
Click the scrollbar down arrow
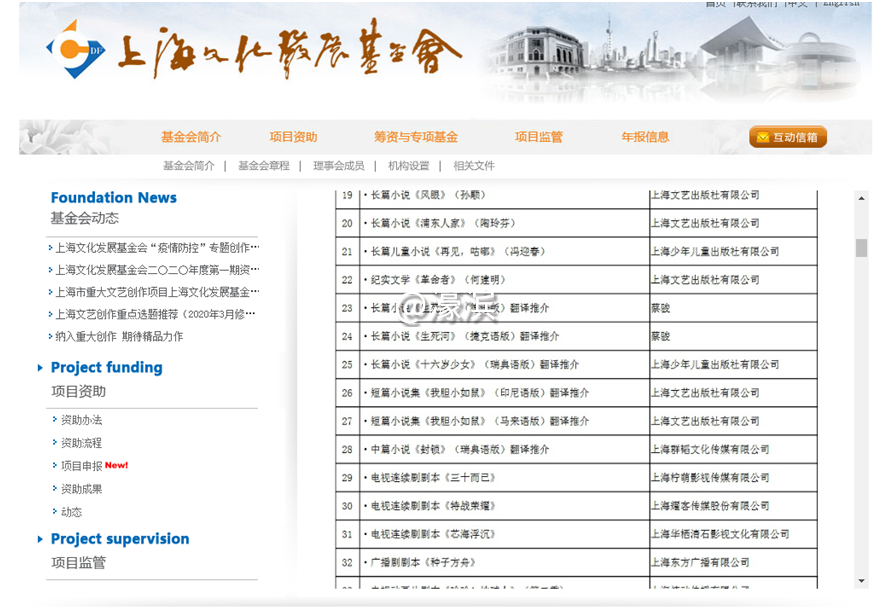click(861, 581)
